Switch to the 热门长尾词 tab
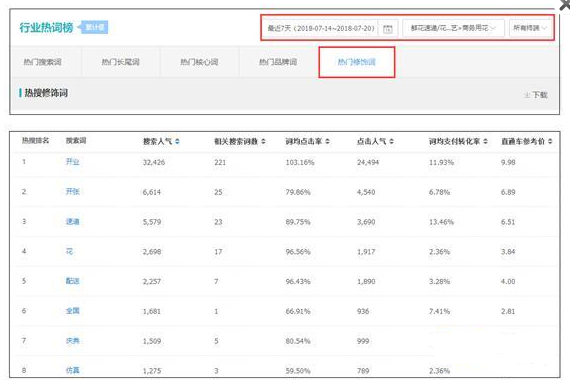This screenshot has width=570, height=386. click(120, 62)
